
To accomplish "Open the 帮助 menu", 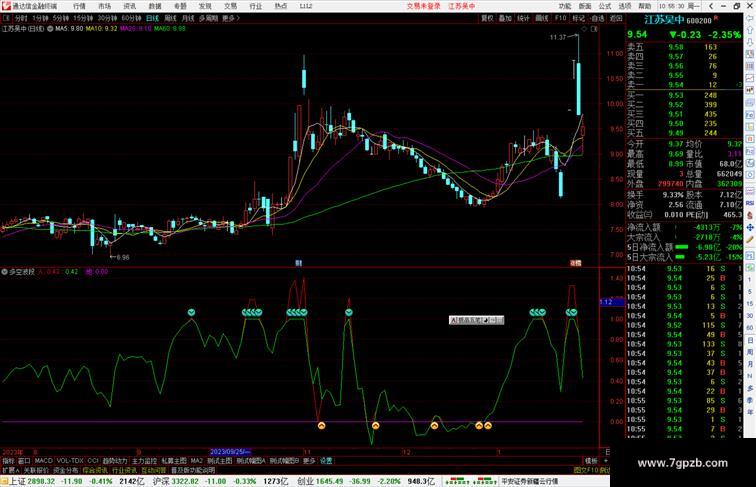I will (x=645, y=6).
